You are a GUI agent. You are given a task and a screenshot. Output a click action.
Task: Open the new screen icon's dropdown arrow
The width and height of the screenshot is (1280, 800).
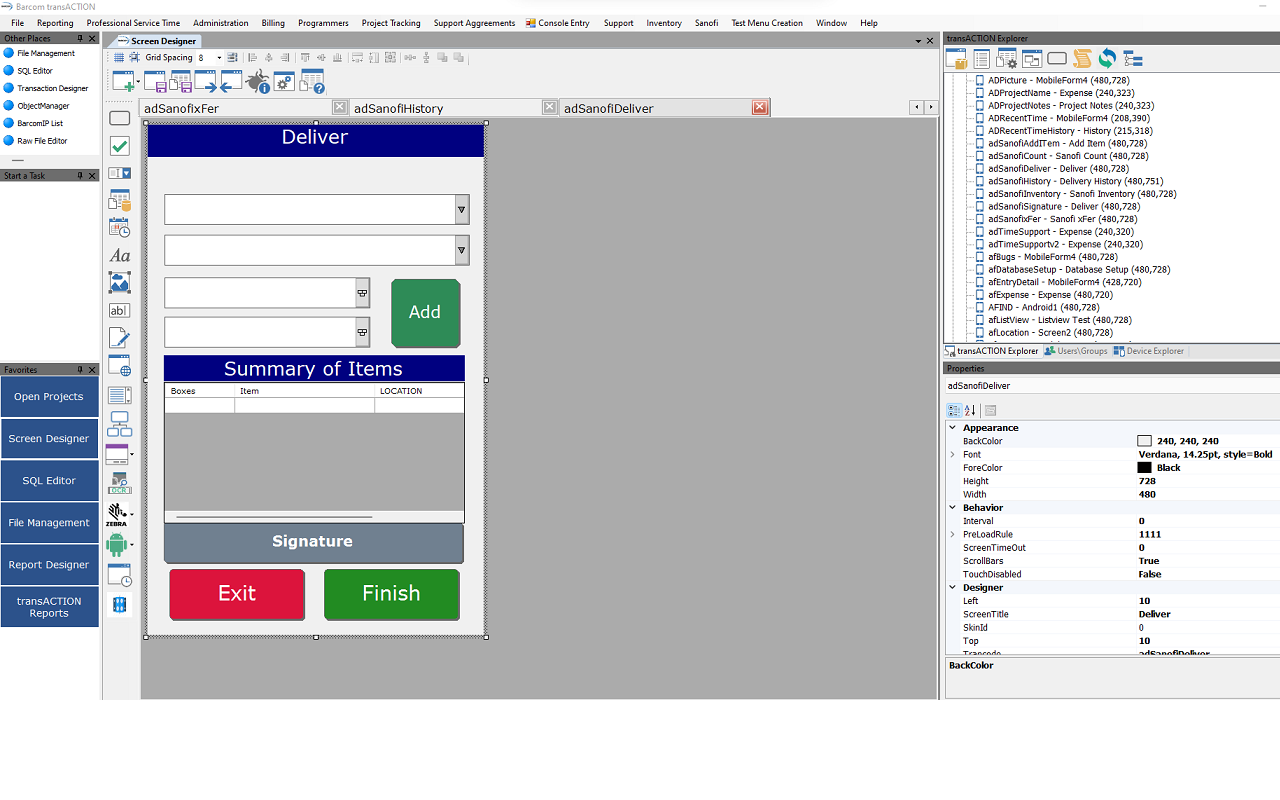138,82
